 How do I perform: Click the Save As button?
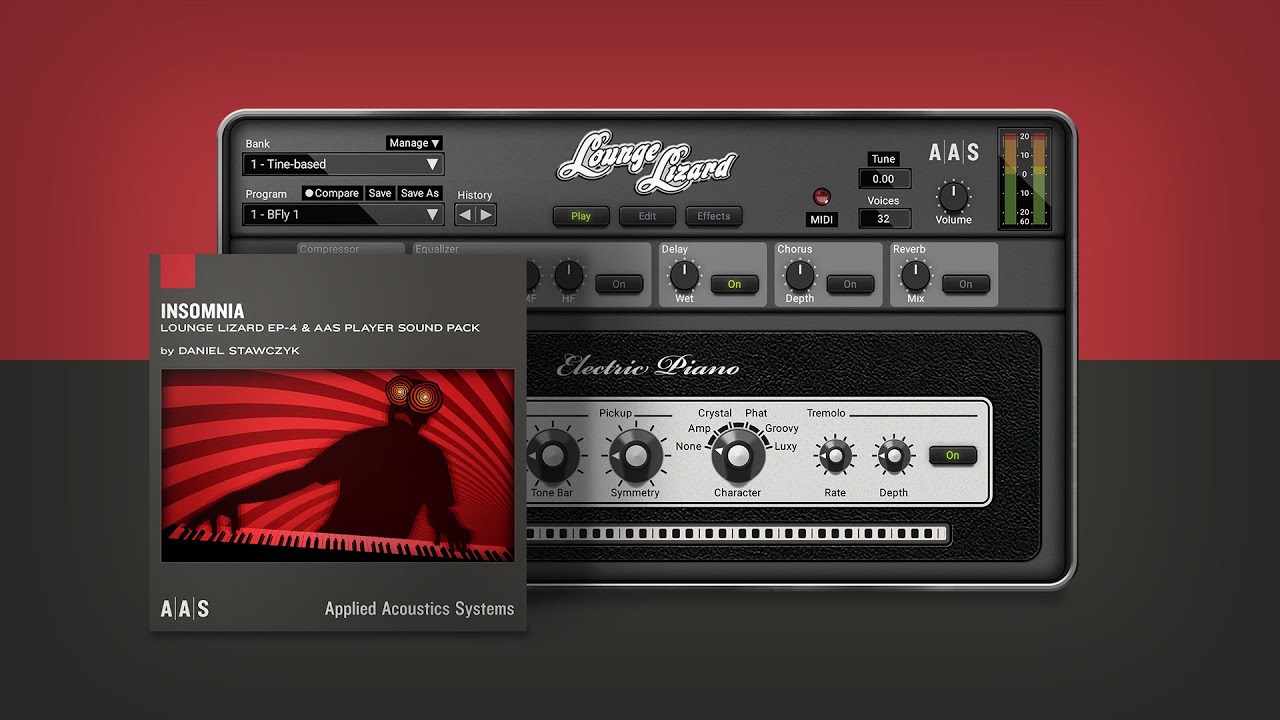(419, 193)
